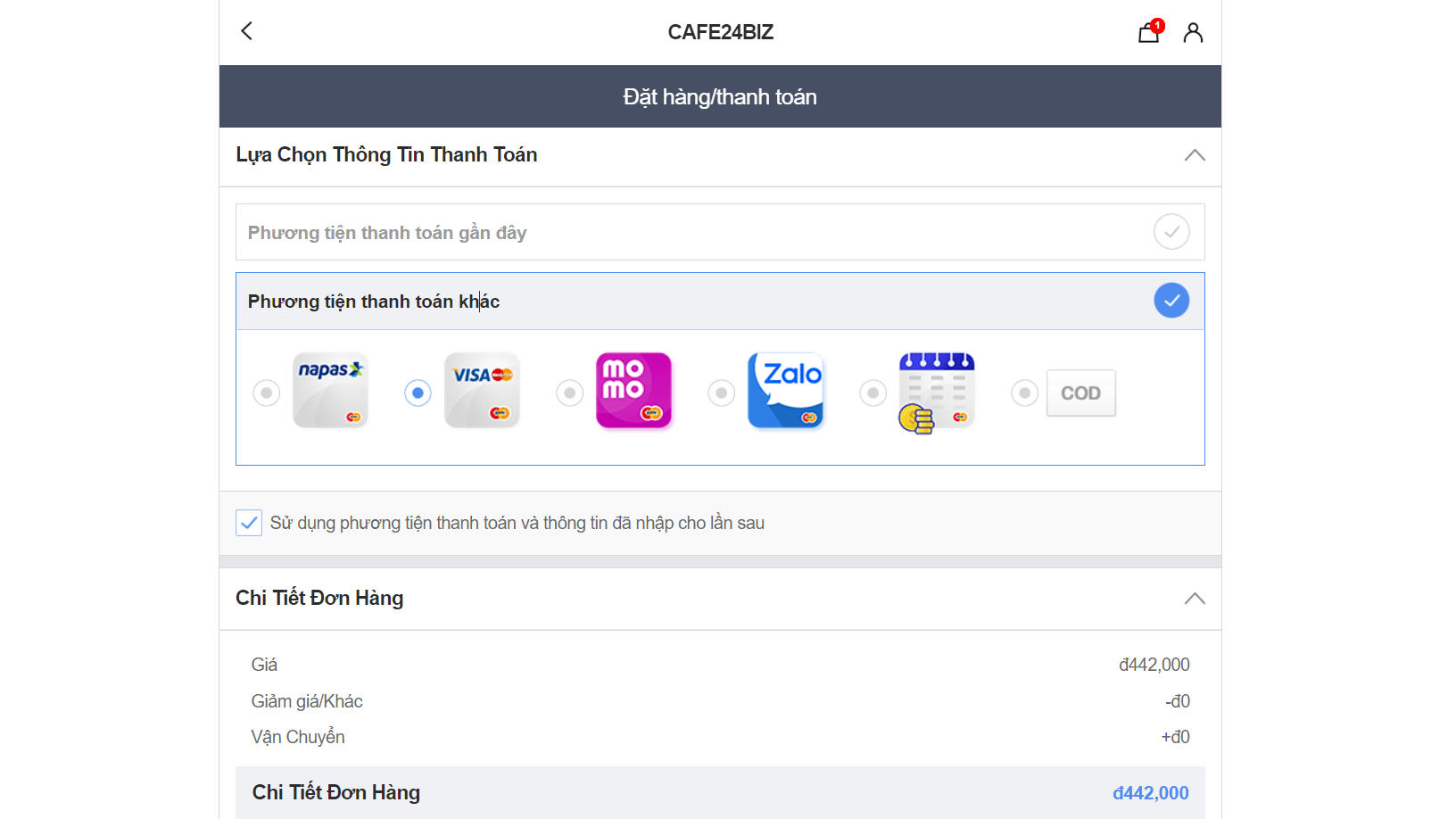Toggle the blue checkmark for other payment methods
Screen dimensions: 1456x819
tap(1171, 301)
